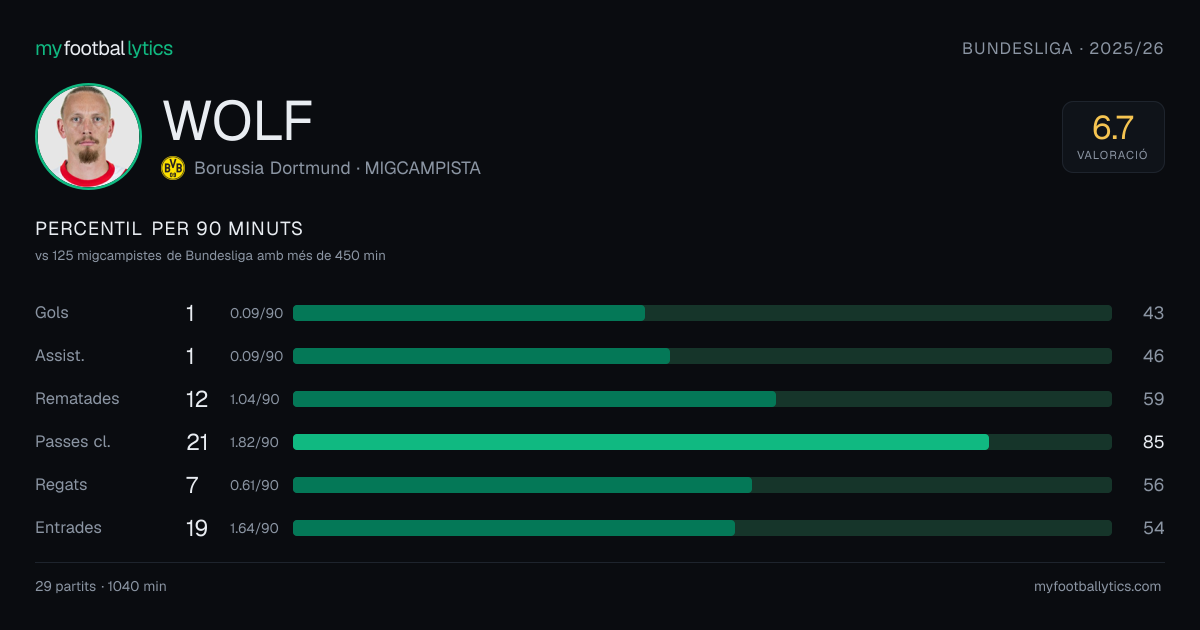Click the Regats percentile bar
The height and width of the screenshot is (630, 1200).
[702, 485]
